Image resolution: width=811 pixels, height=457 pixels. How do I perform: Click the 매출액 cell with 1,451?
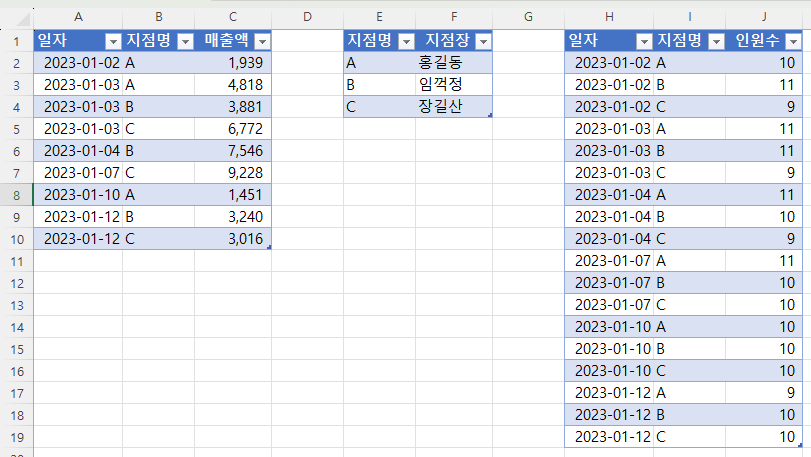[233, 195]
